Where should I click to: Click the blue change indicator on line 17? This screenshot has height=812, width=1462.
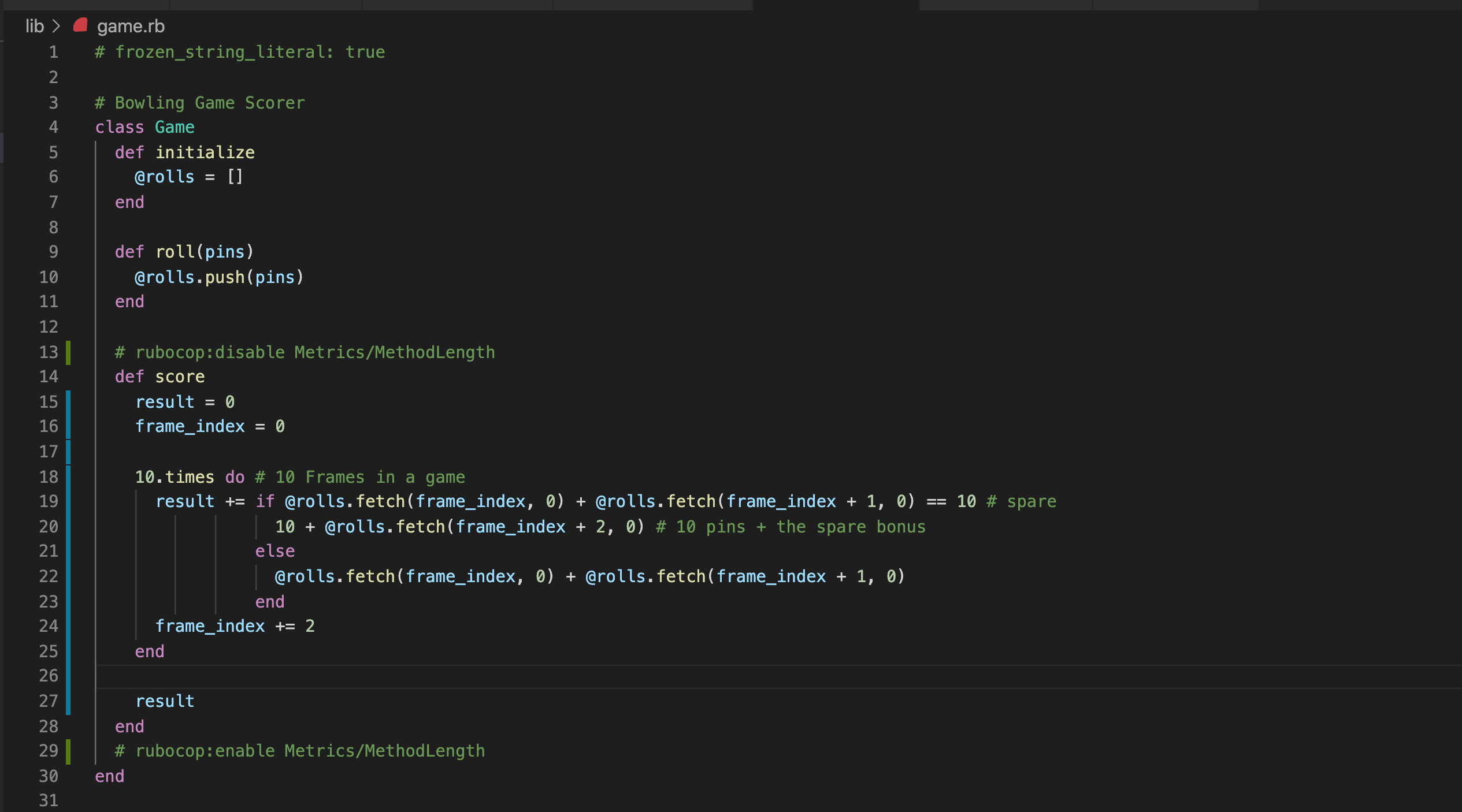[69, 452]
